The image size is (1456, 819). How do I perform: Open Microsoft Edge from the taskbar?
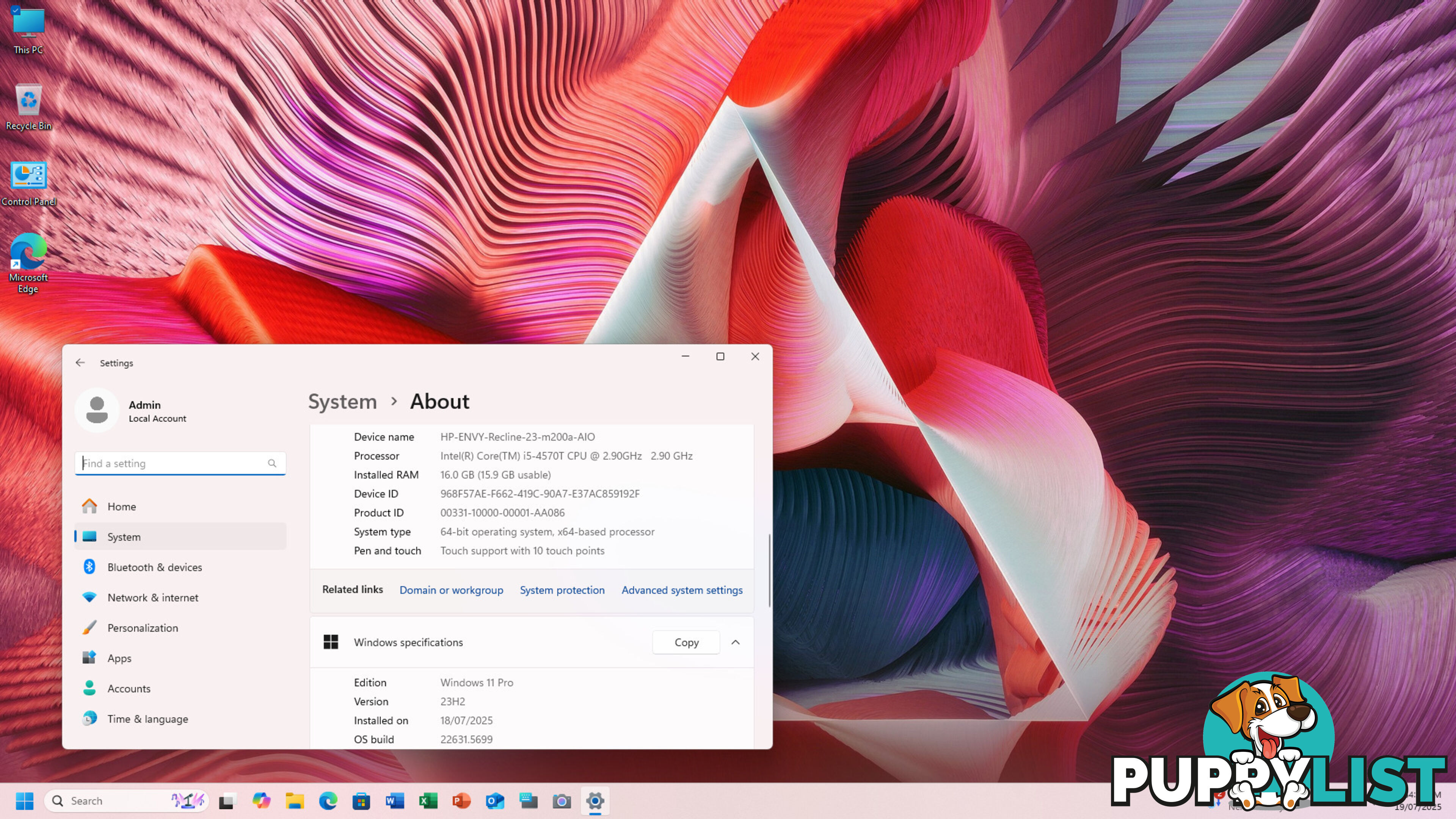pos(328,801)
